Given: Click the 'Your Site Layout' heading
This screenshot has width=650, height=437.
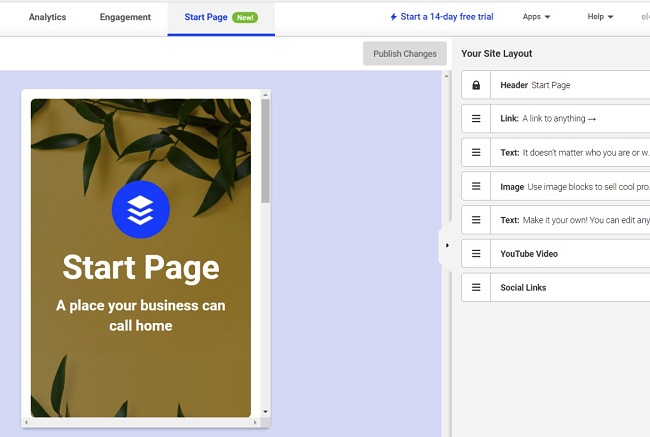Looking at the screenshot, I should [x=497, y=53].
